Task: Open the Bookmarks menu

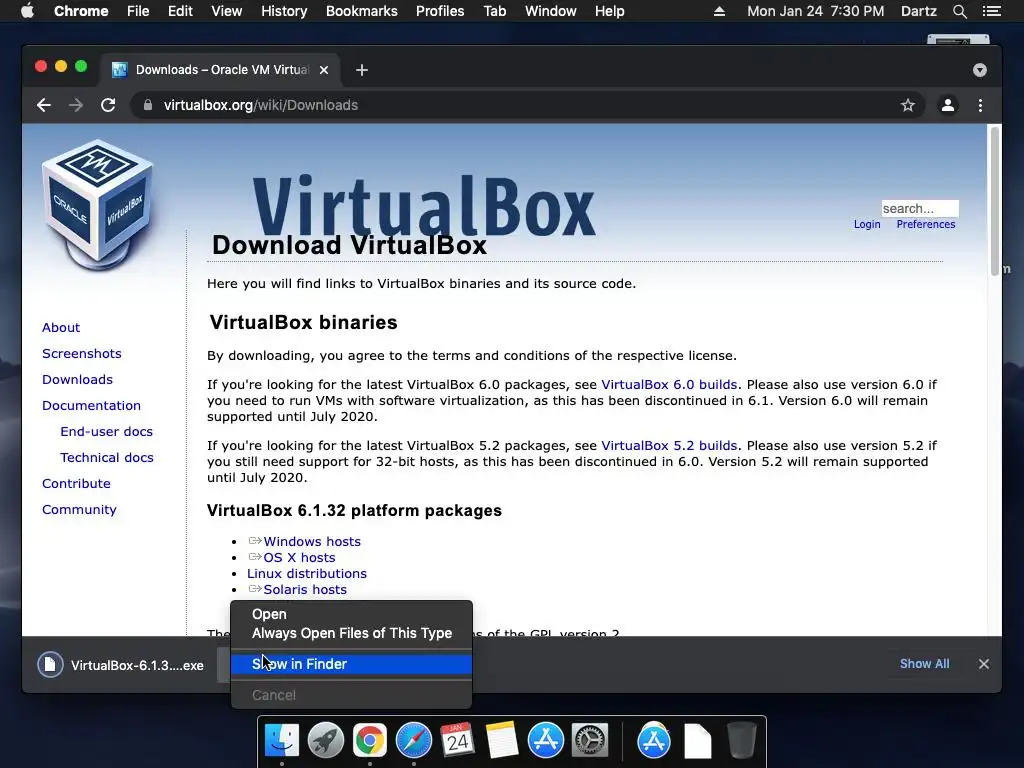Action: click(x=361, y=11)
